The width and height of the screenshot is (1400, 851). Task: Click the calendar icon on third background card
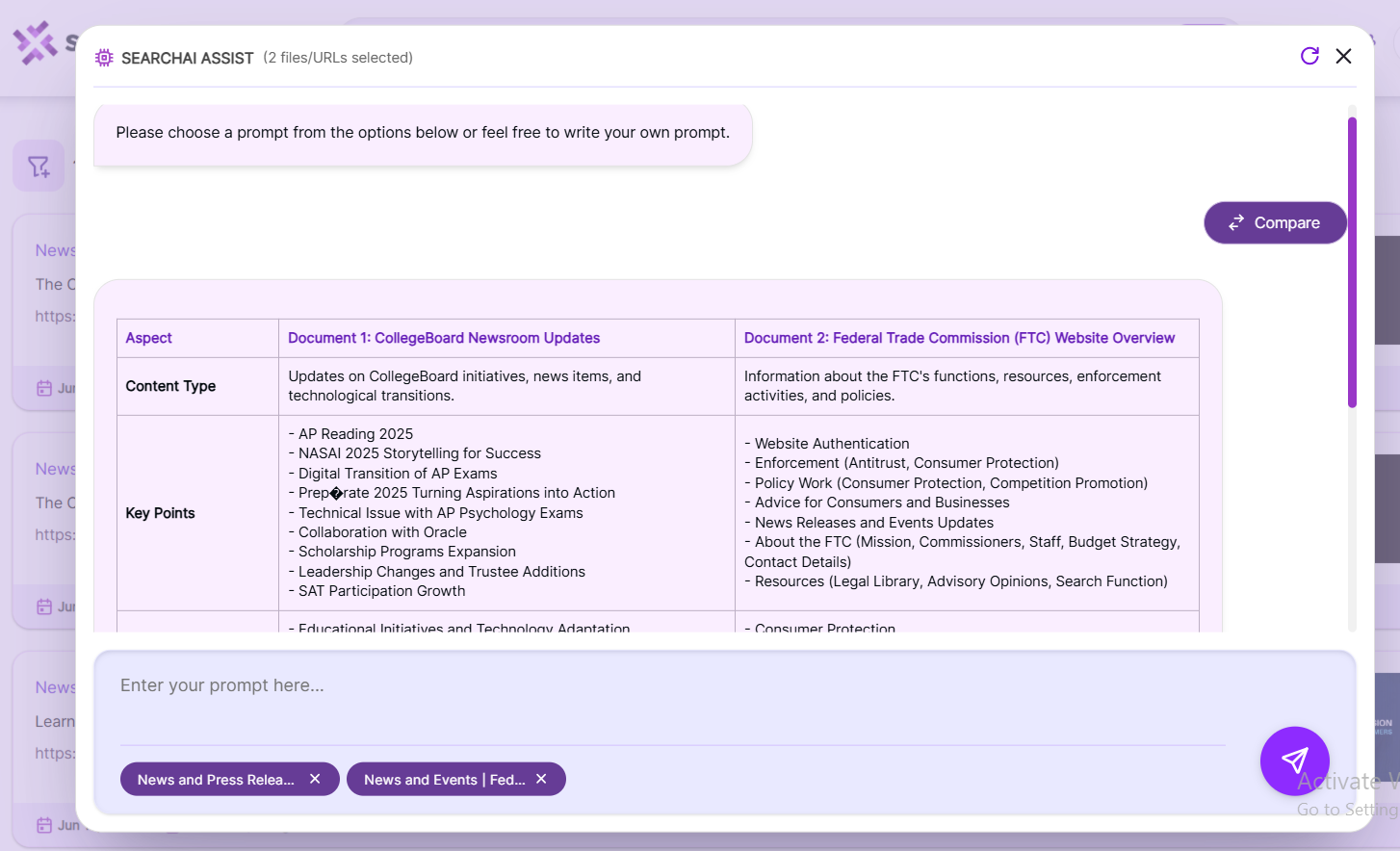pos(44,825)
